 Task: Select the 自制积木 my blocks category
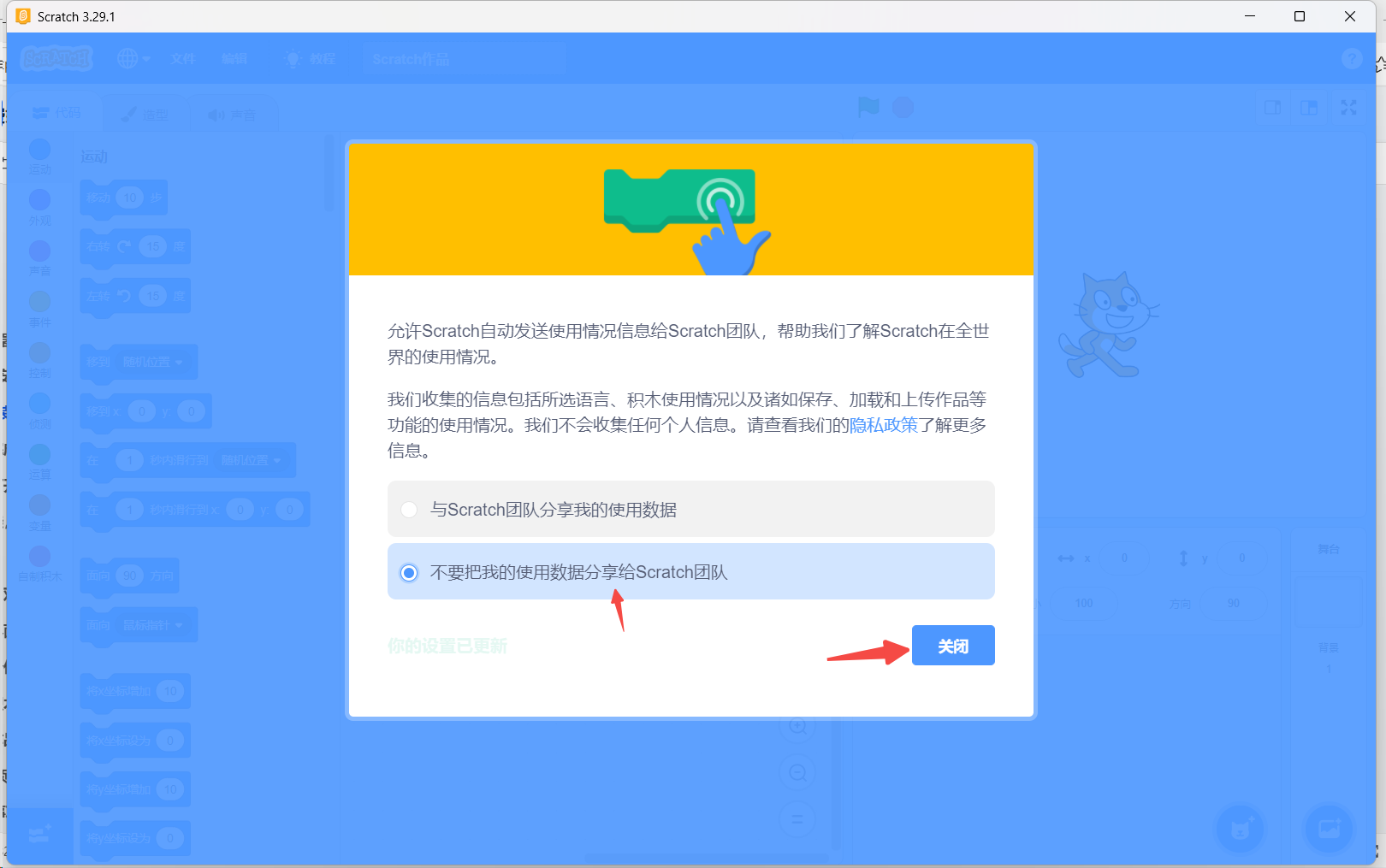click(39, 564)
